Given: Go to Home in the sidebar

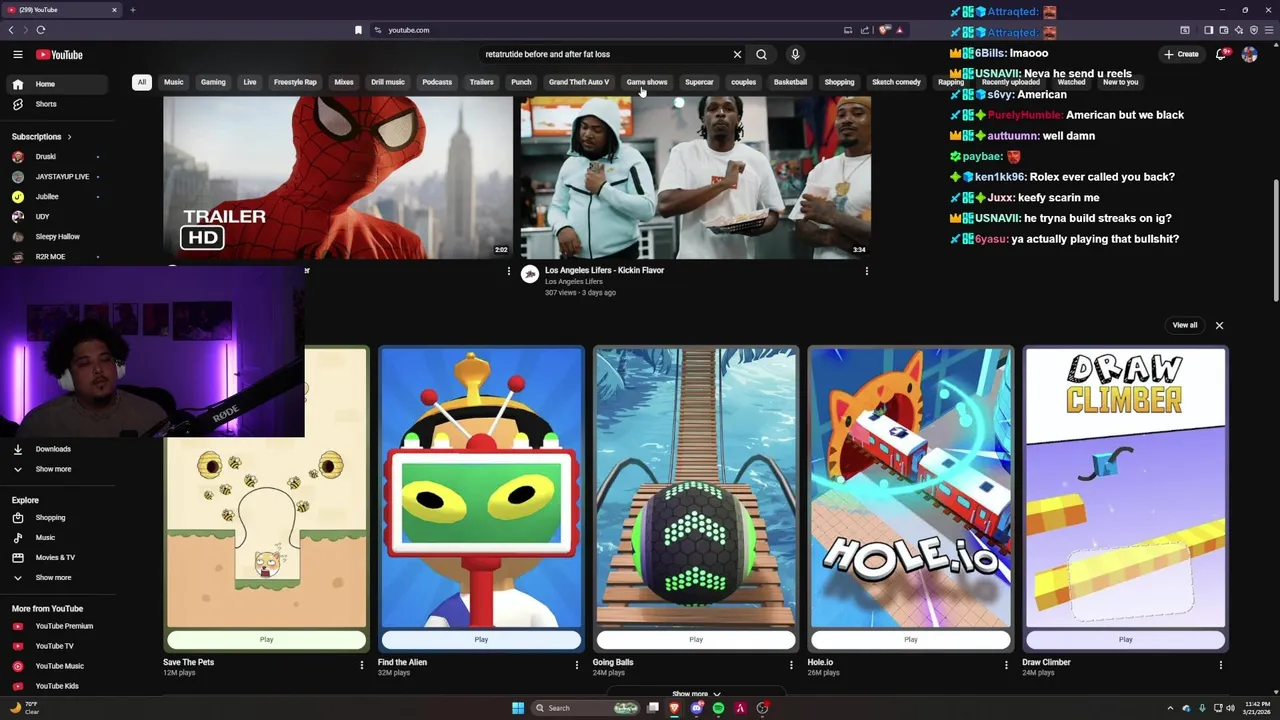Looking at the screenshot, I should click(x=57, y=84).
